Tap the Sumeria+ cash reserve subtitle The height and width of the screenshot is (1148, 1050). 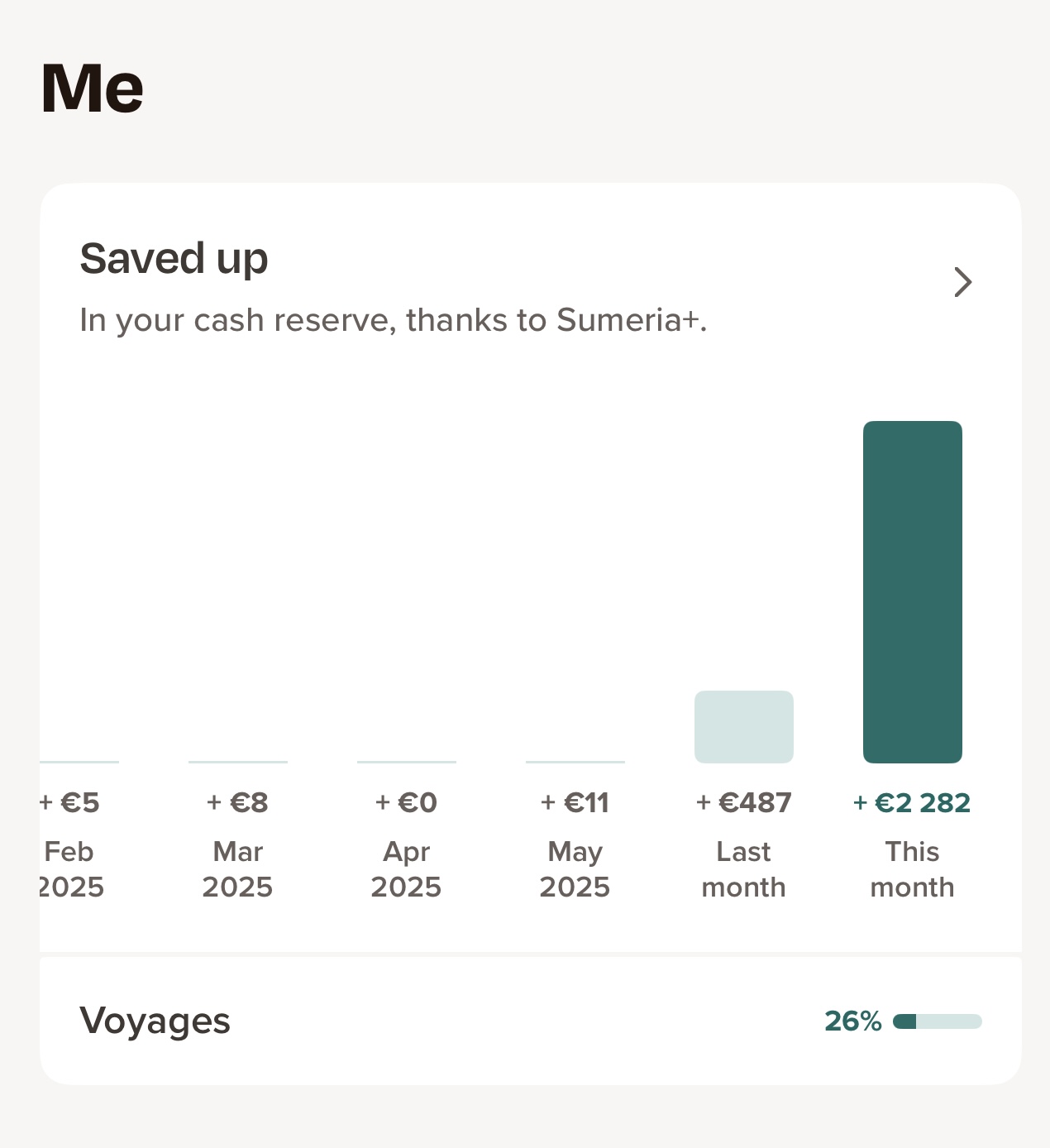(x=394, y=320)
